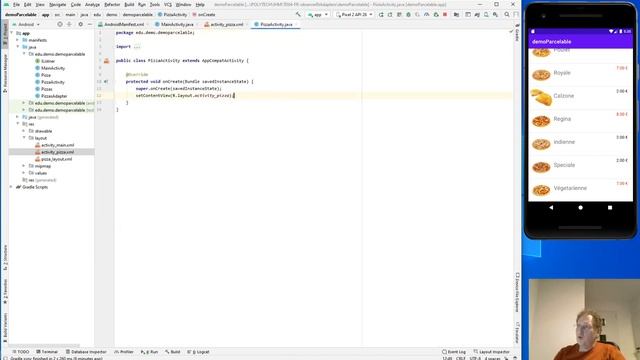Open the Terminal tool window
Screen dimensions: 640x360
pyautogui.click(x=47, y=352)
